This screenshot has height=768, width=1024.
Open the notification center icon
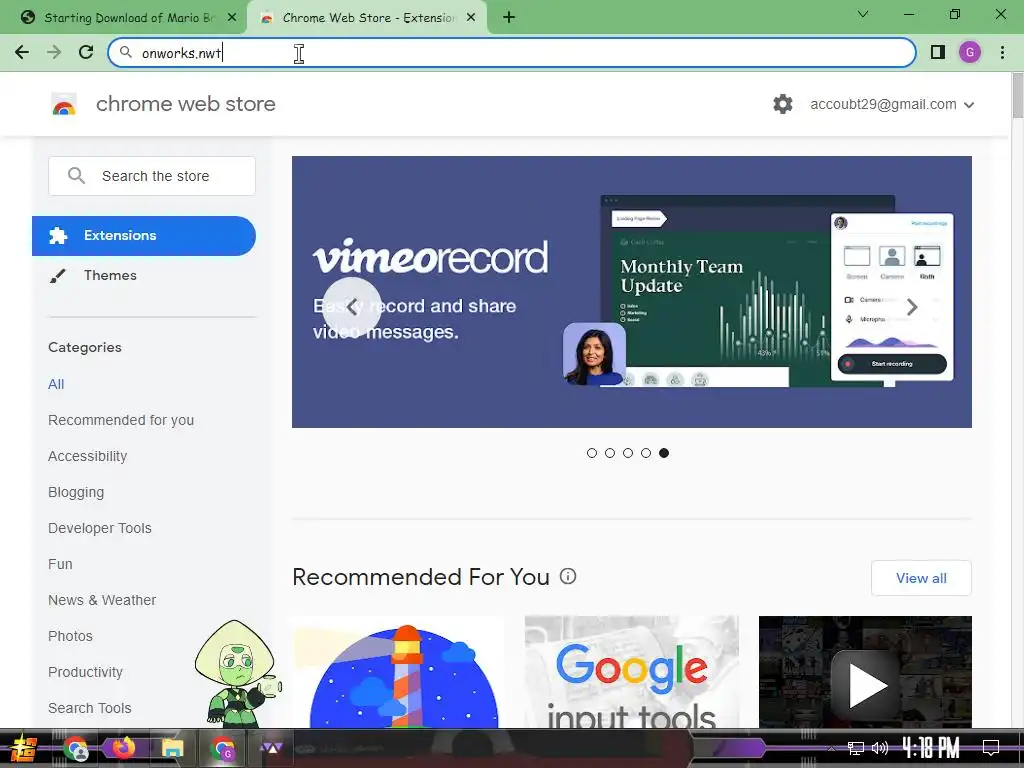coord(991,748)
